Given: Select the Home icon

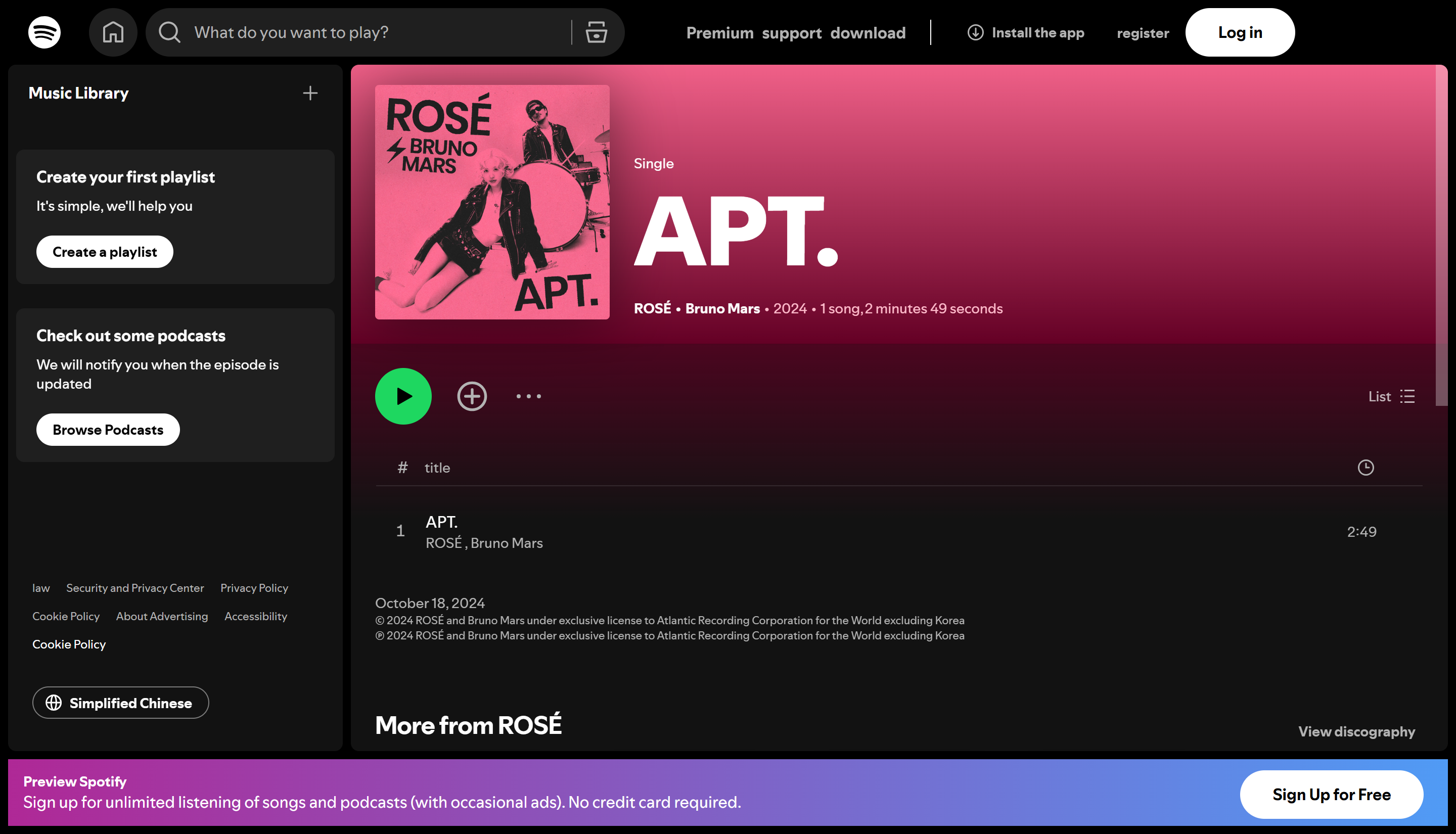Looking at the screenshot, I should pos(113,32).
